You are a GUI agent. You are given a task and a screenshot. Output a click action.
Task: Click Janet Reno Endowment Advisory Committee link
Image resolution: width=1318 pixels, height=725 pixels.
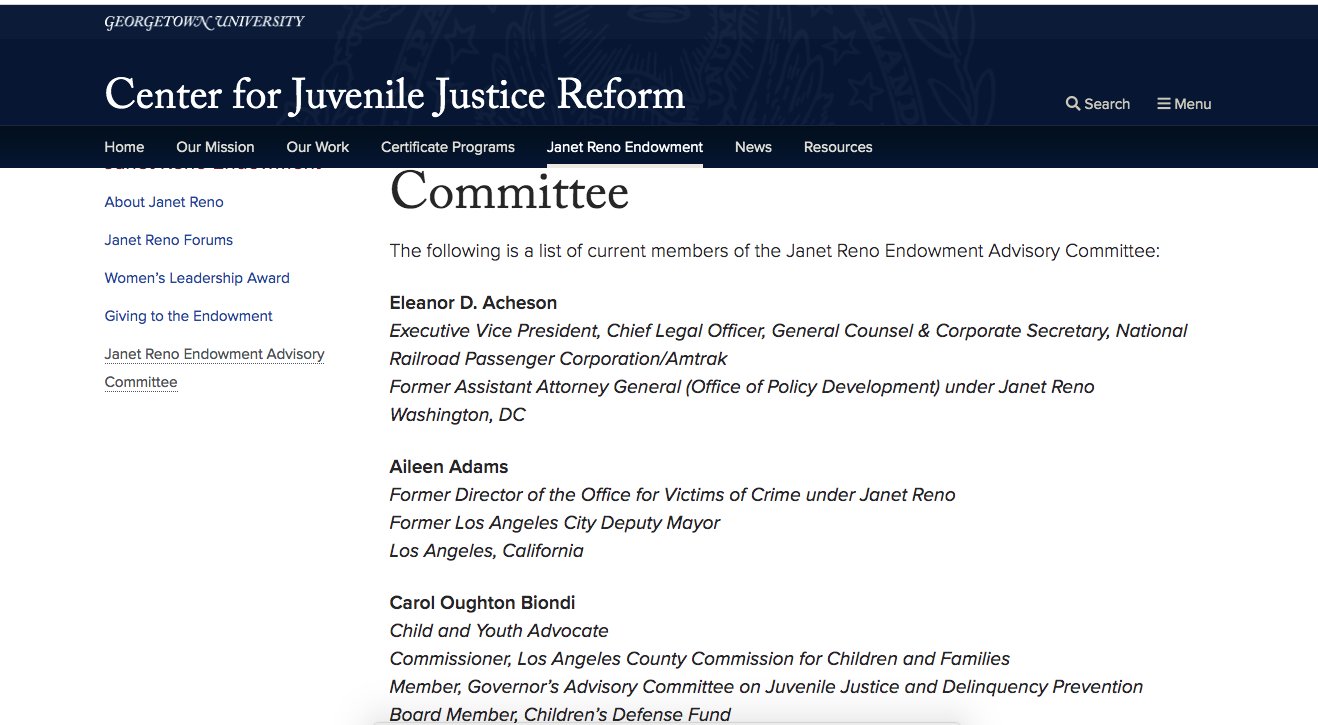(x=215, y=368)
